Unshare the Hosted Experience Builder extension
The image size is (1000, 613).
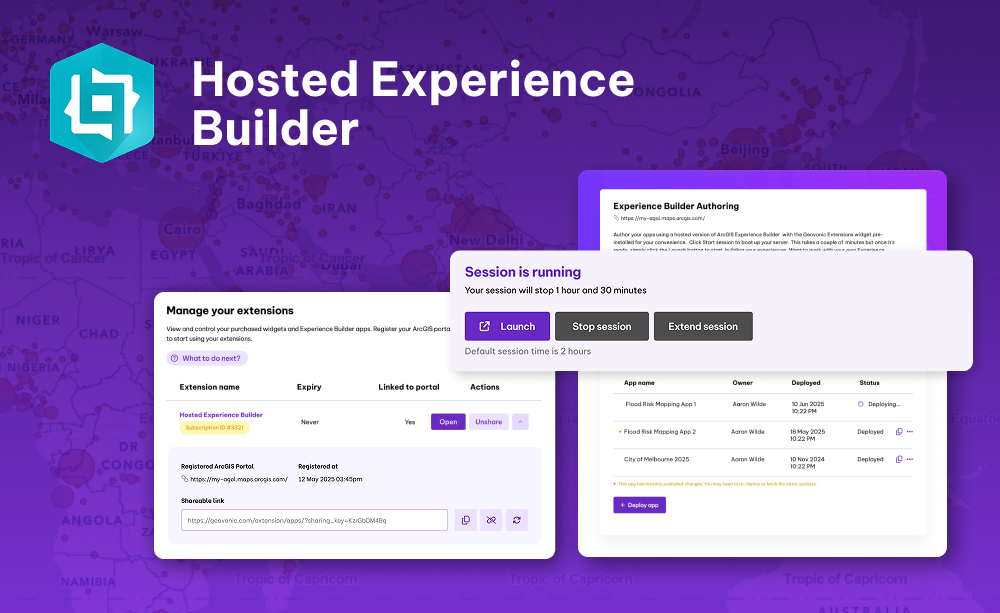tap(489, 422)
